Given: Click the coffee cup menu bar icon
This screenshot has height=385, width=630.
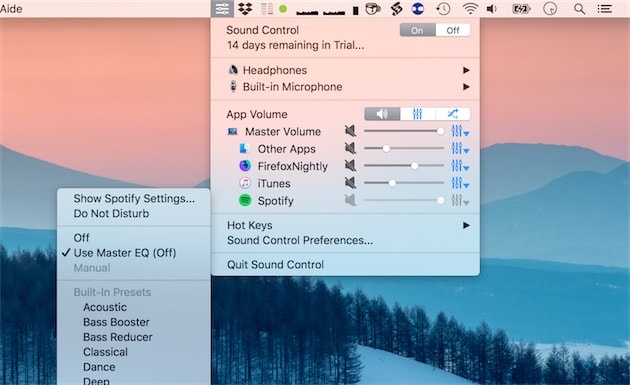Looking at the screenshot, I should (373, 9).
